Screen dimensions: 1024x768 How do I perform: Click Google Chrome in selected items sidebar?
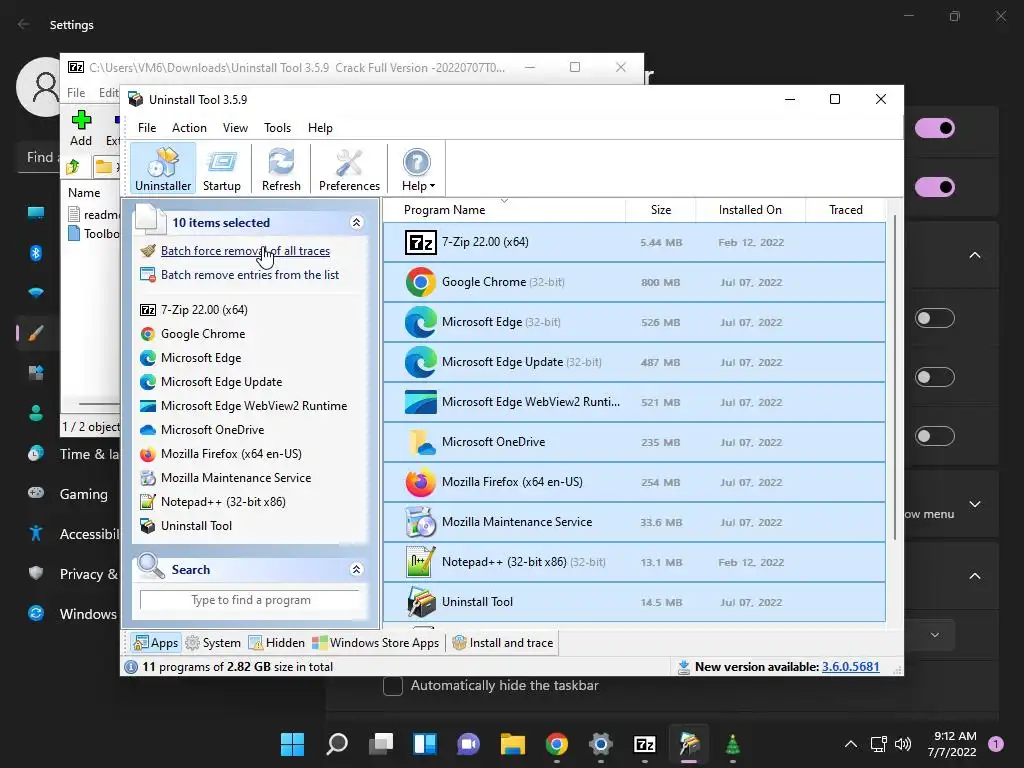(x=202, y=334)
